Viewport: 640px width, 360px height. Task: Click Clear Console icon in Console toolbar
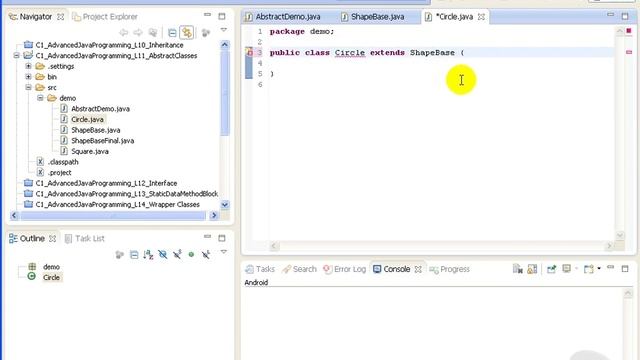[518, 269]
